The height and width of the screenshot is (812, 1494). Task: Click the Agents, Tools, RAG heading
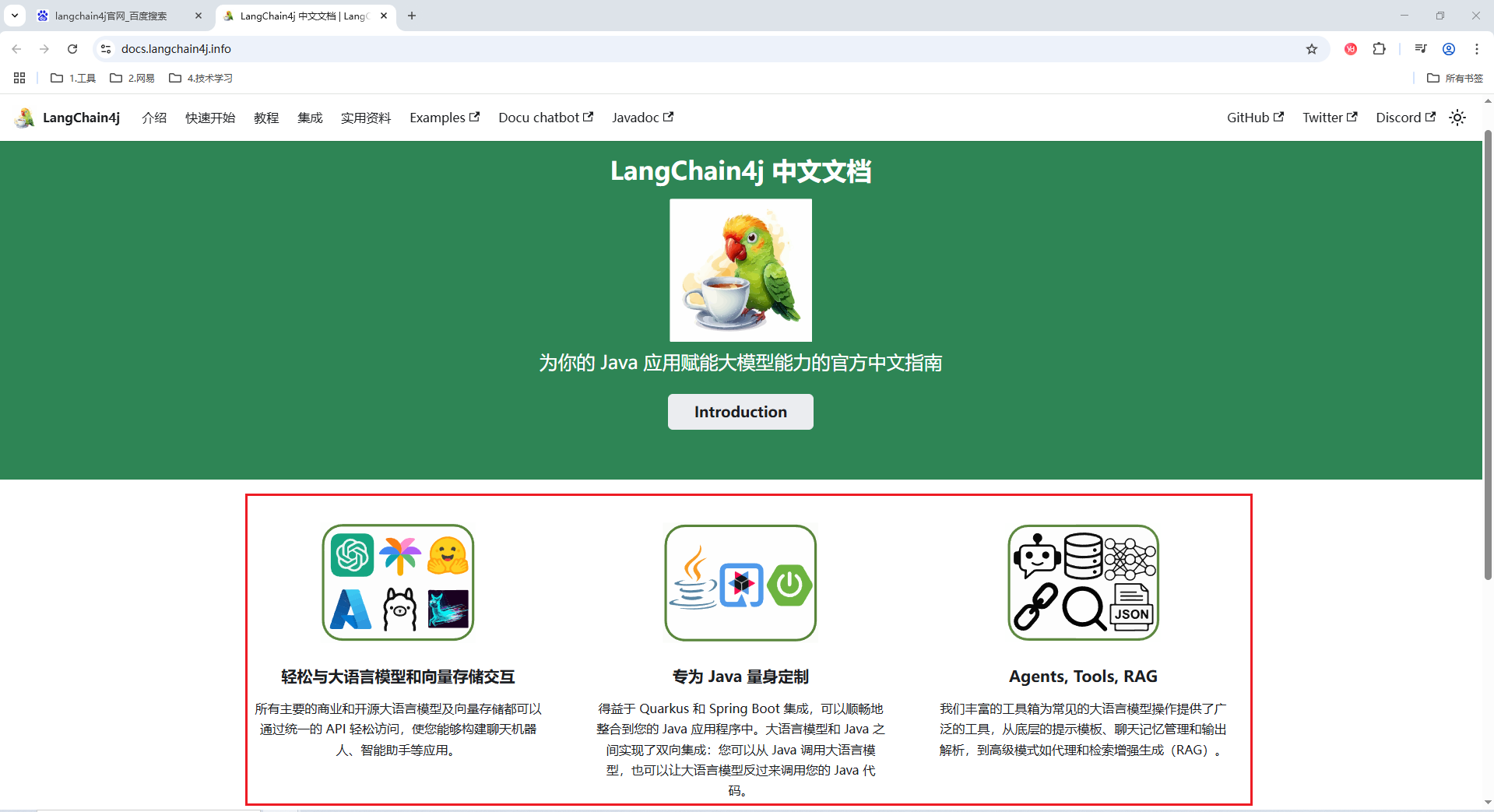coord(1083,677)
